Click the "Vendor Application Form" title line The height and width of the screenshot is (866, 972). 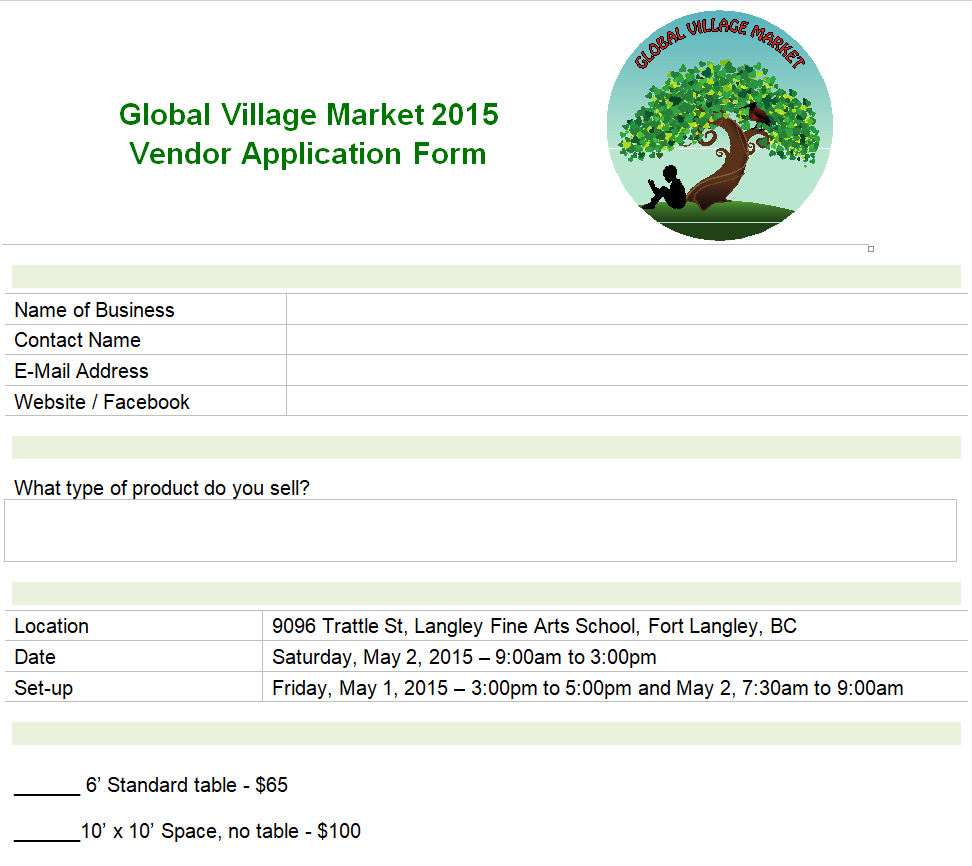(x=308, y=154)
